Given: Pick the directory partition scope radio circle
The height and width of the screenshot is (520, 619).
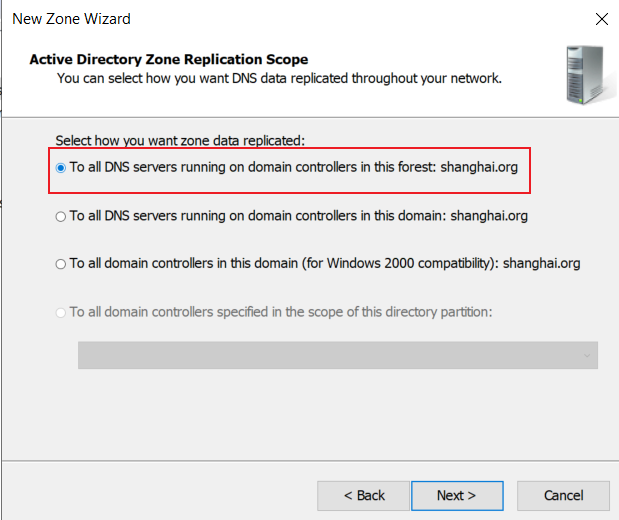Looking at the screenshot, I should [61, 313].
